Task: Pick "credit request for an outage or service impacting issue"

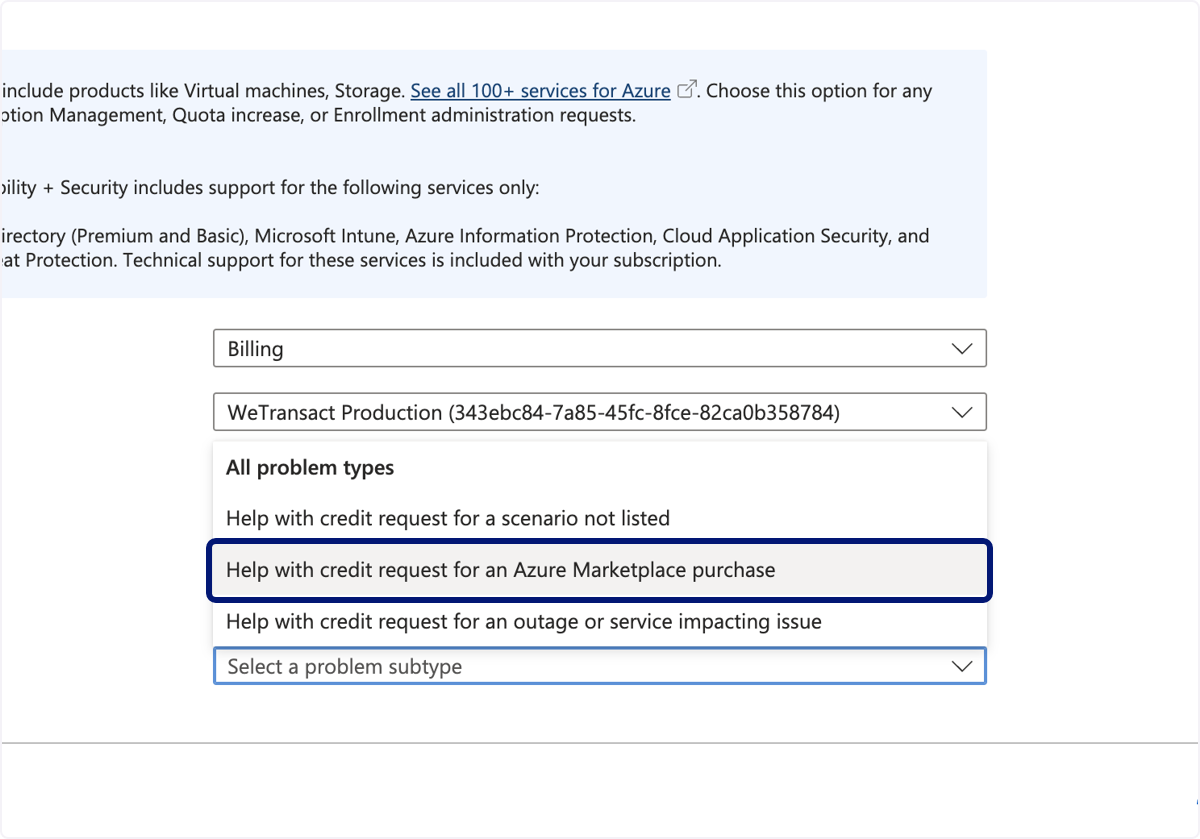Action: tap(600, 622)
